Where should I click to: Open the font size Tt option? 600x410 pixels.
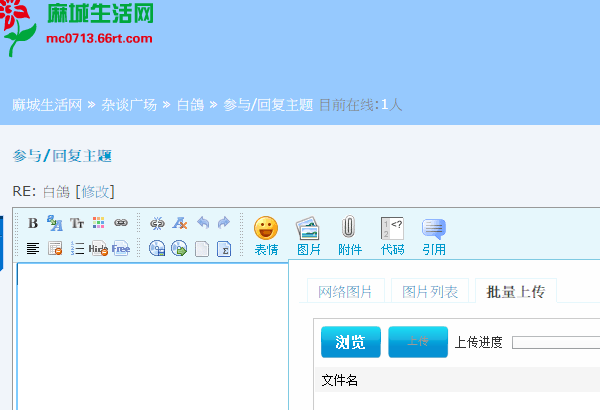77,223
